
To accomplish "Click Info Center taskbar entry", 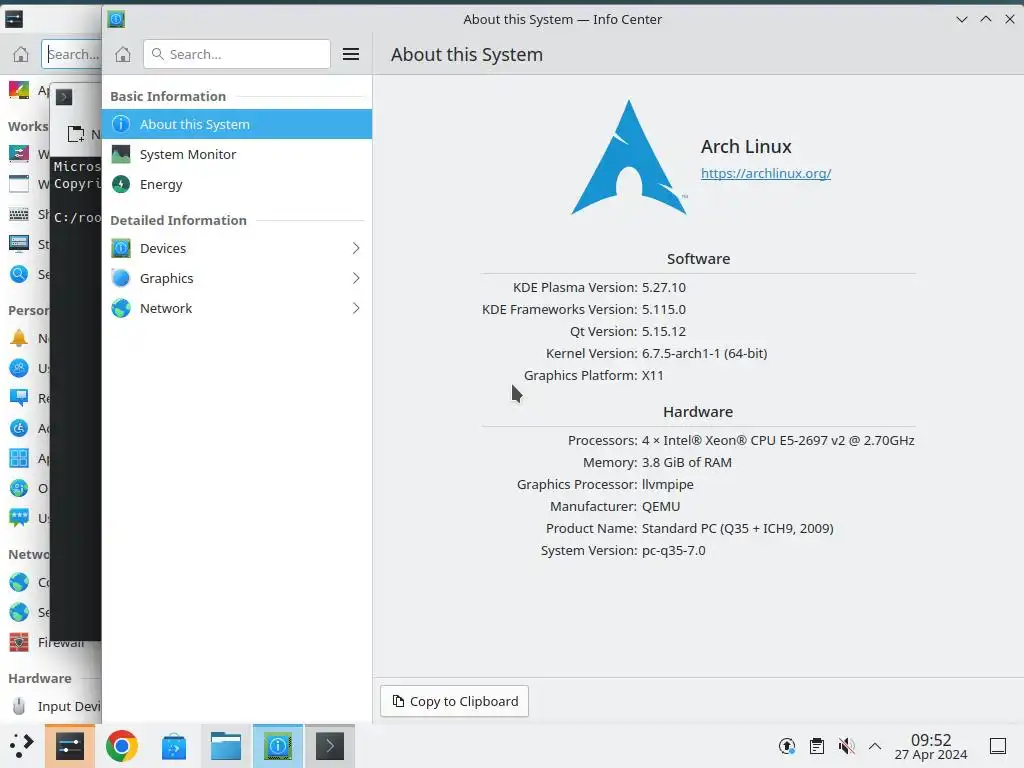I will click(x=278, y=746).
